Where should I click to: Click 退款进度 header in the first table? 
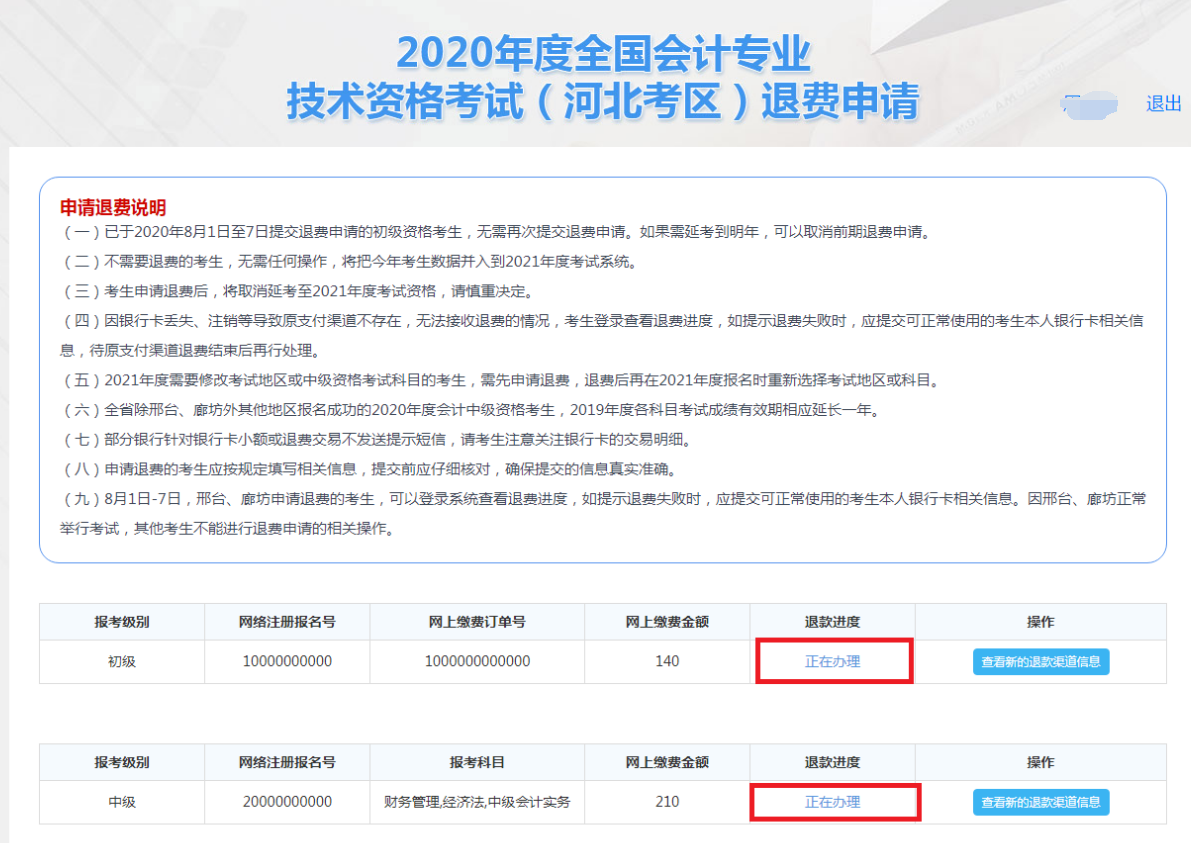tap(832, 622)
